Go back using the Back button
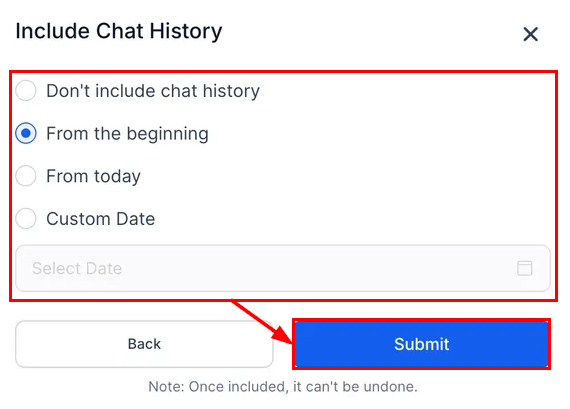This screenshot has height=409, width=570. (144, 344)
